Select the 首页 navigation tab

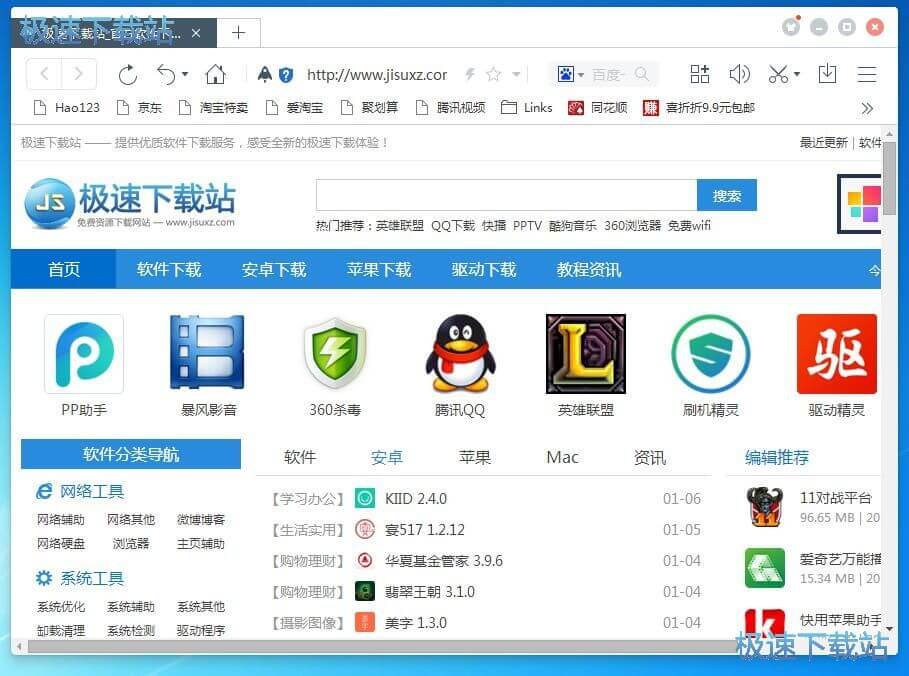click(x=64, y=270)
